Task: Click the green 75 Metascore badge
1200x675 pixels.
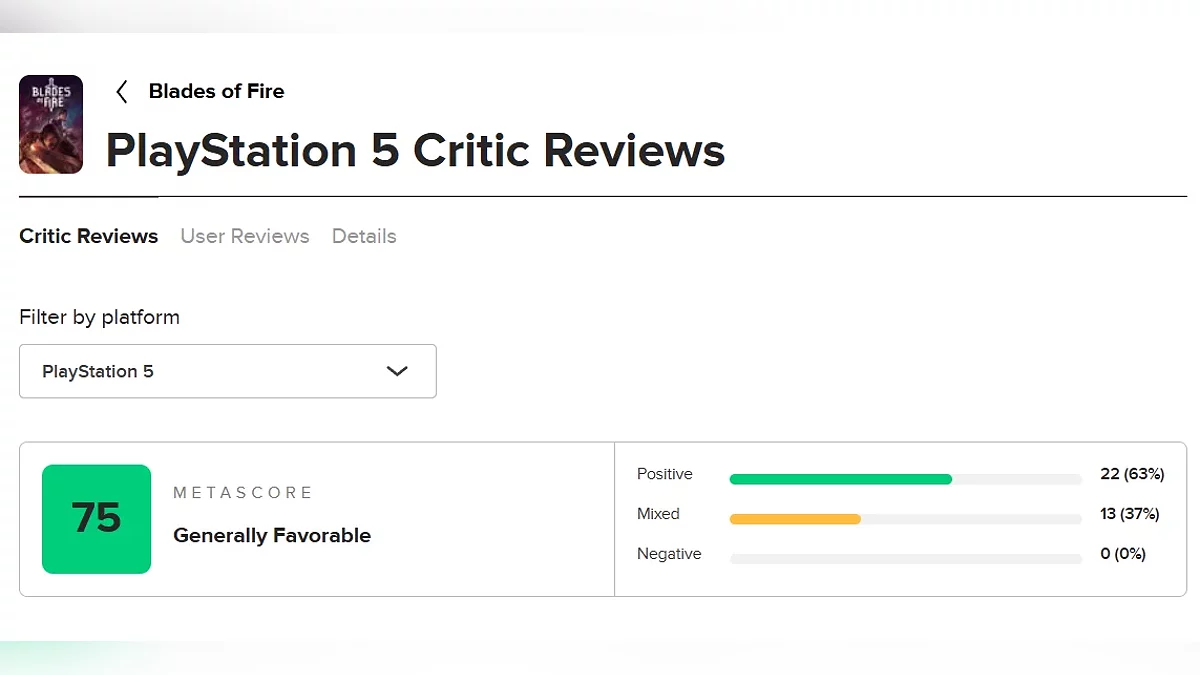Action: [x=96, y=519]
